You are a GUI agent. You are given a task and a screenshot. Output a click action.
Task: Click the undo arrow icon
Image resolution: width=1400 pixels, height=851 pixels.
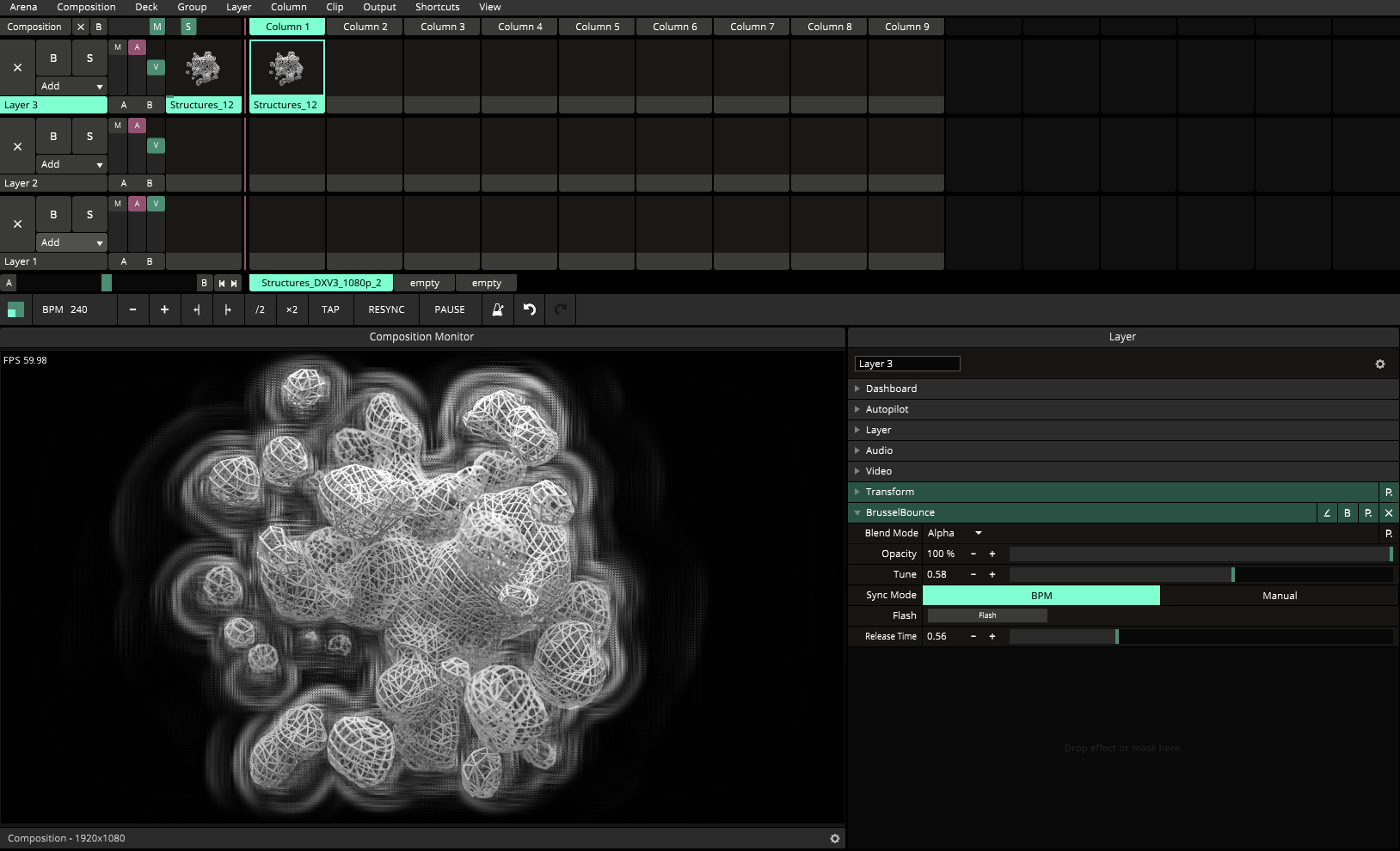[530, 309]
